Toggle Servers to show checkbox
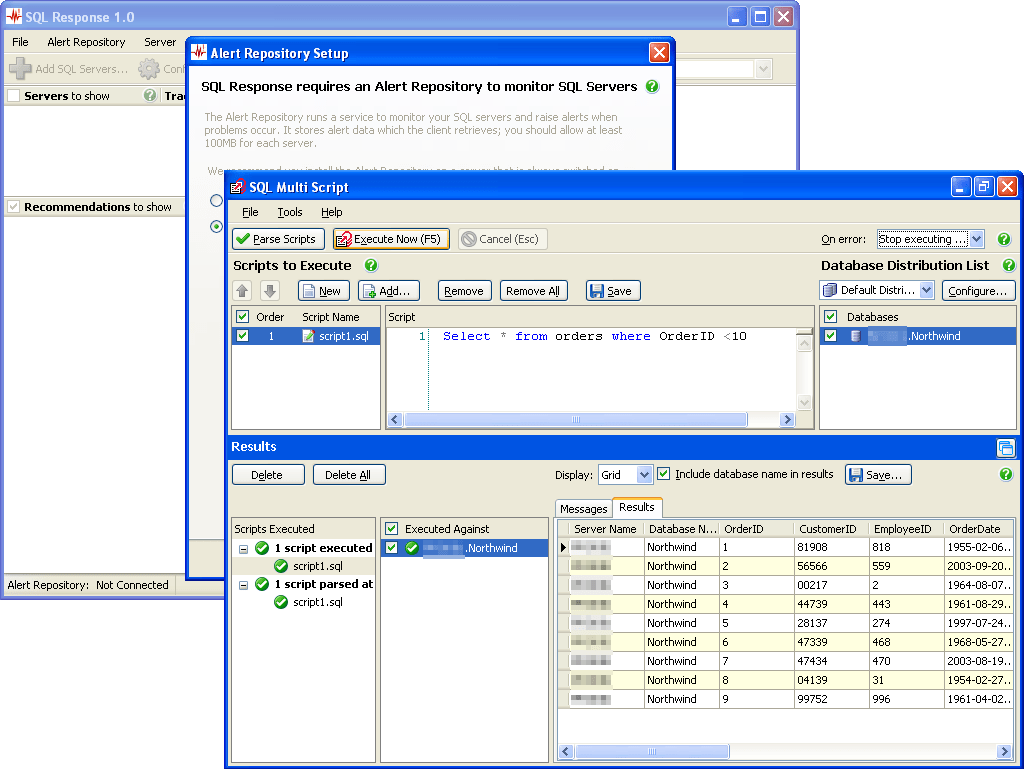The image size is (1024, 769). coord(14,95)
